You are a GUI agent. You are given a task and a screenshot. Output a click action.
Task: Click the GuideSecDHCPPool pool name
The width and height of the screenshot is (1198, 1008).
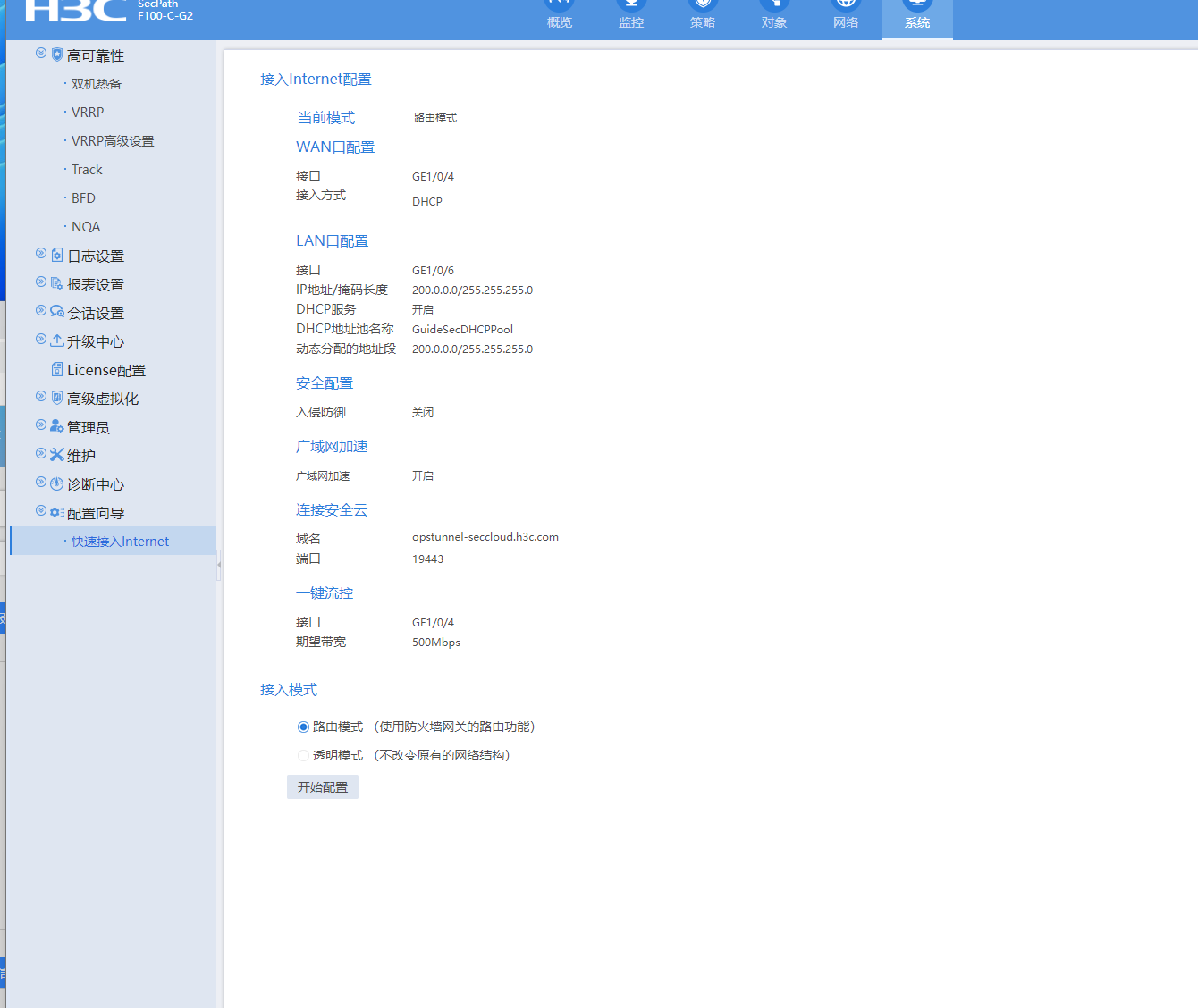coord(462,330)
